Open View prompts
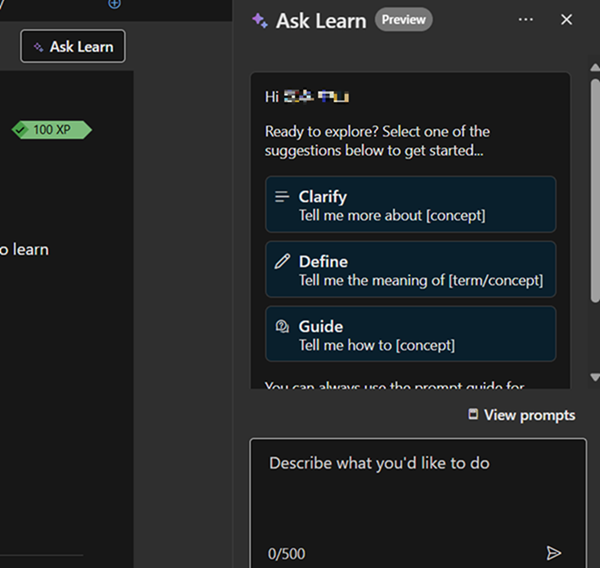The height and width of the screenshot is (568, 600). [522, 415]
